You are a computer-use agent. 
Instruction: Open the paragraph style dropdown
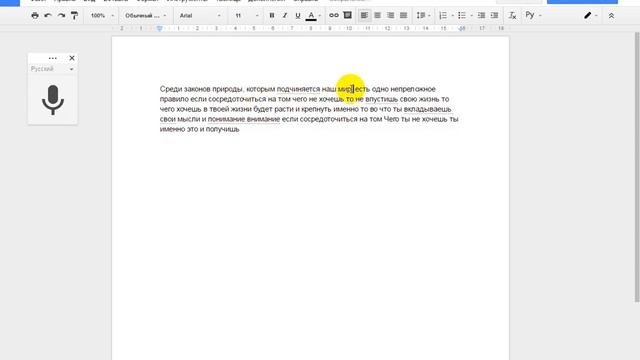click(145, 16)
